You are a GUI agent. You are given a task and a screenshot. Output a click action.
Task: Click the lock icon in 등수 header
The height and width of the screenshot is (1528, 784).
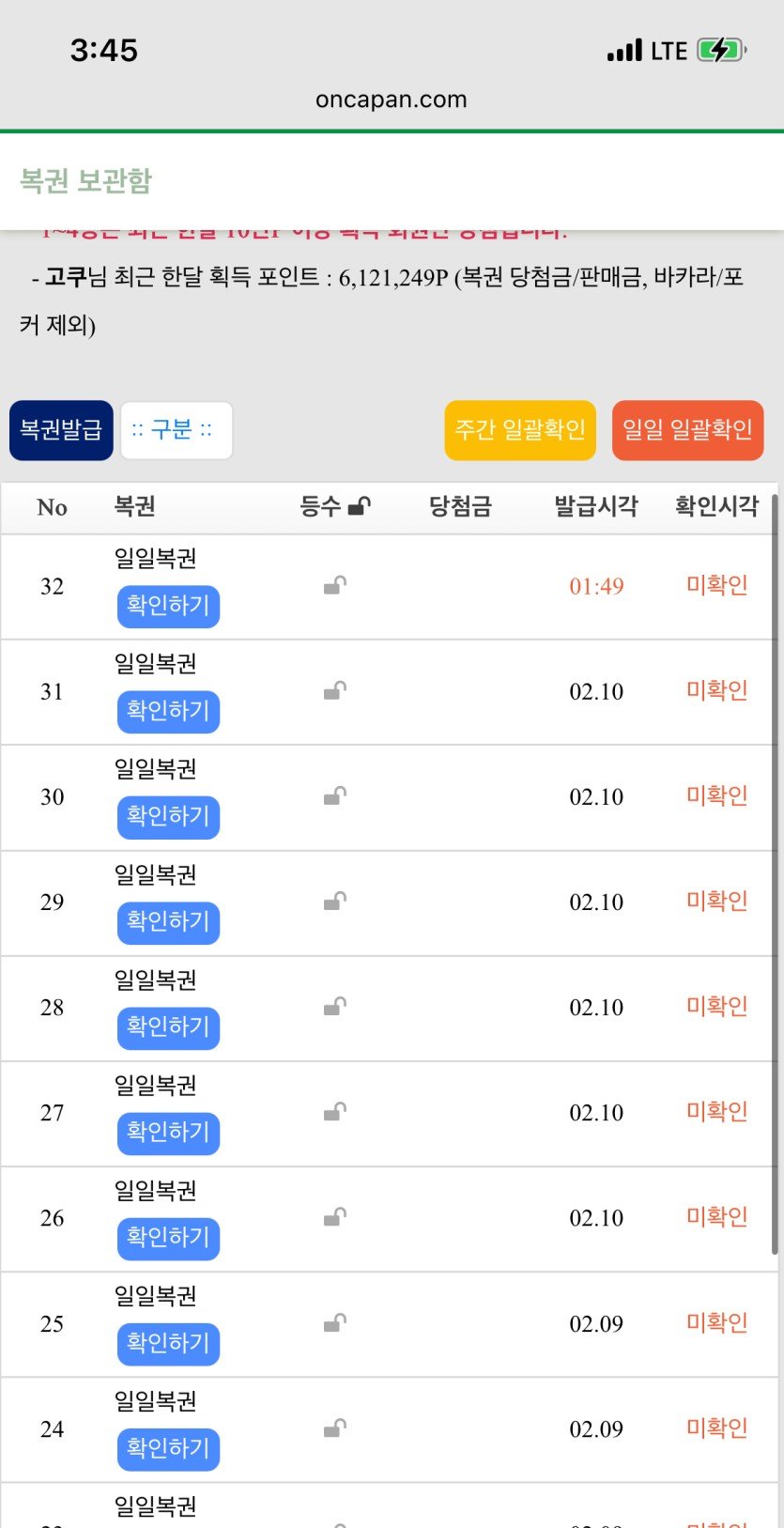pos(359,507)
